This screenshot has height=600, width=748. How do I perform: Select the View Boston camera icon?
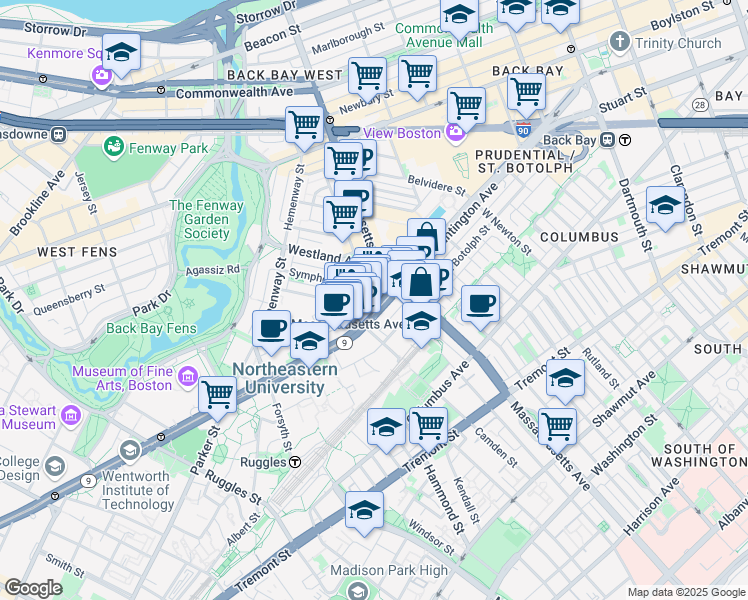tap(456, 133)
